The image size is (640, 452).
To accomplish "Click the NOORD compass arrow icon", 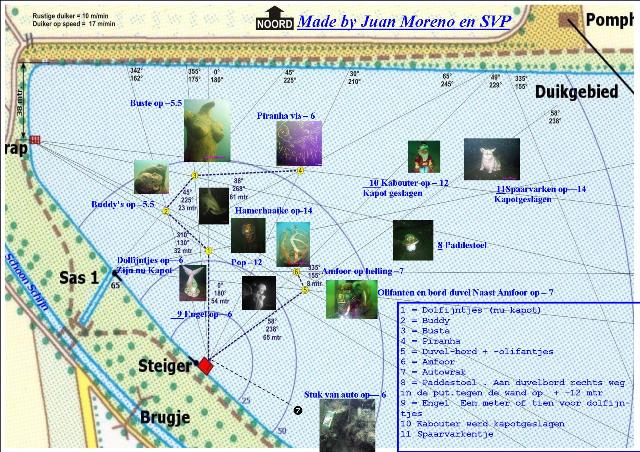I will coord(272,19).
